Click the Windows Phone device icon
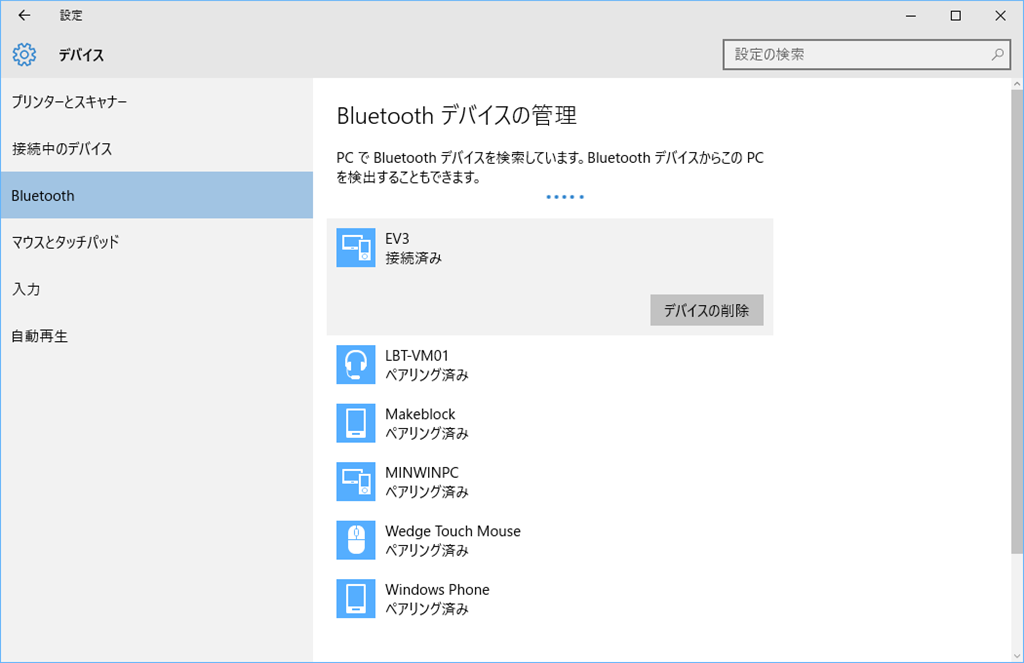Image resolution: width=1024 pixels, height=663 pixels. (356, 598)
